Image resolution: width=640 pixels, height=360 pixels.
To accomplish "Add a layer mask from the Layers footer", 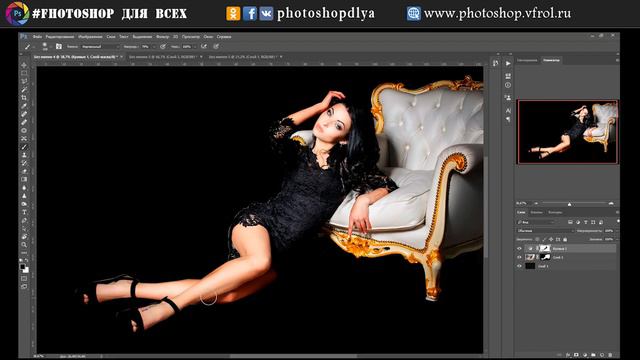I will click(x=576, y=355).
